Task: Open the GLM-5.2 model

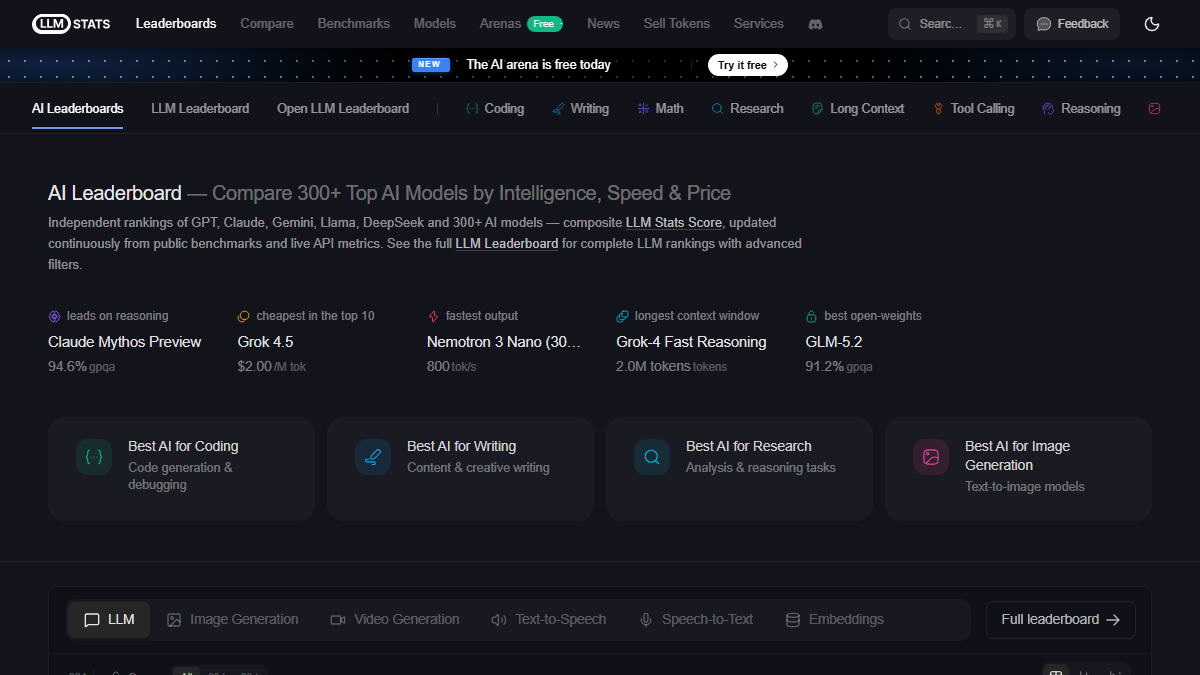Action: [x=834, y=342]
